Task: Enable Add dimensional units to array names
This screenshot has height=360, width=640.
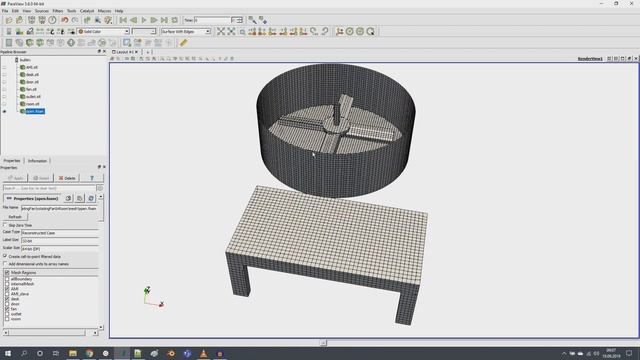Action: click(5, 264)
